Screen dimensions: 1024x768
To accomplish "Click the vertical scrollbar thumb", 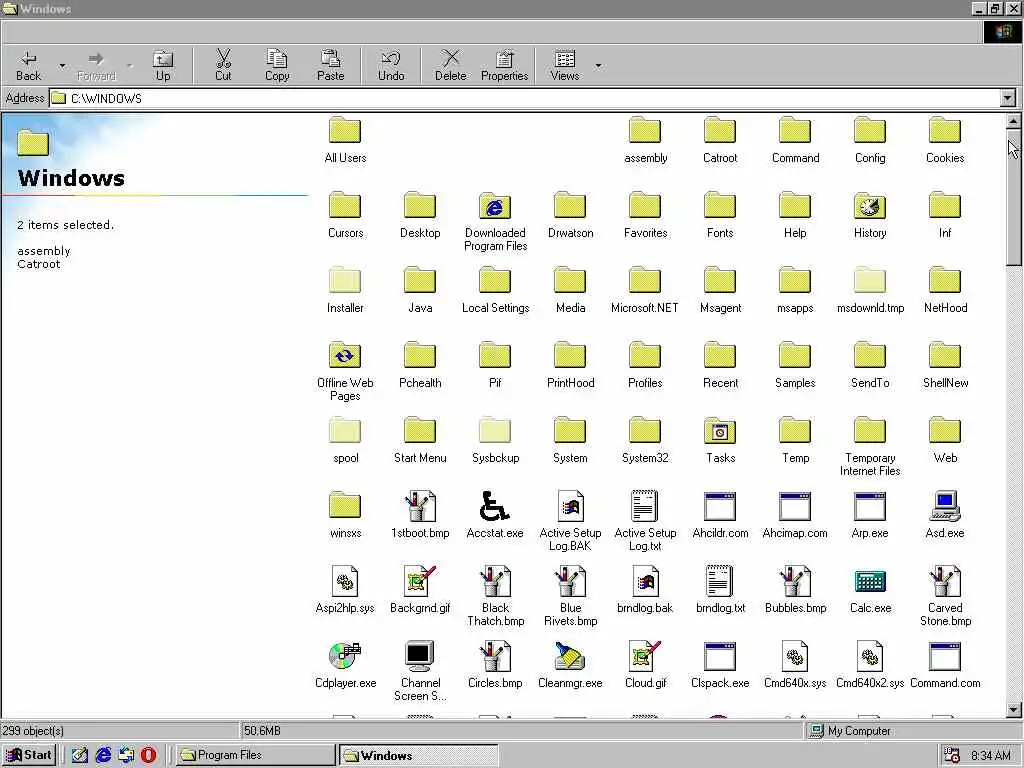I will coord(1014,197).
